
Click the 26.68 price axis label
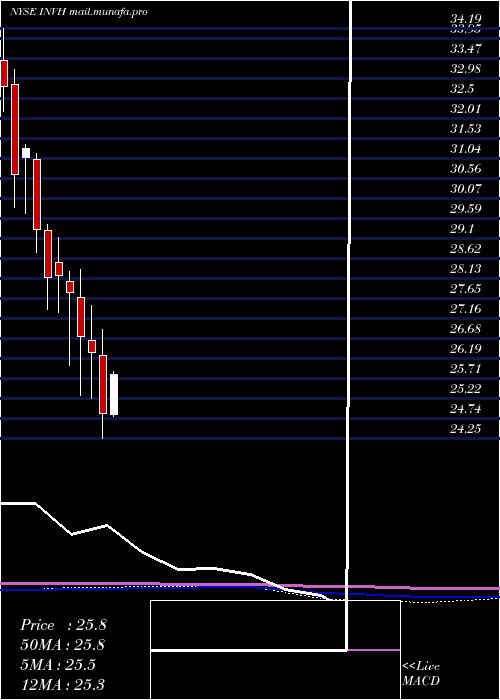[466, 329]
